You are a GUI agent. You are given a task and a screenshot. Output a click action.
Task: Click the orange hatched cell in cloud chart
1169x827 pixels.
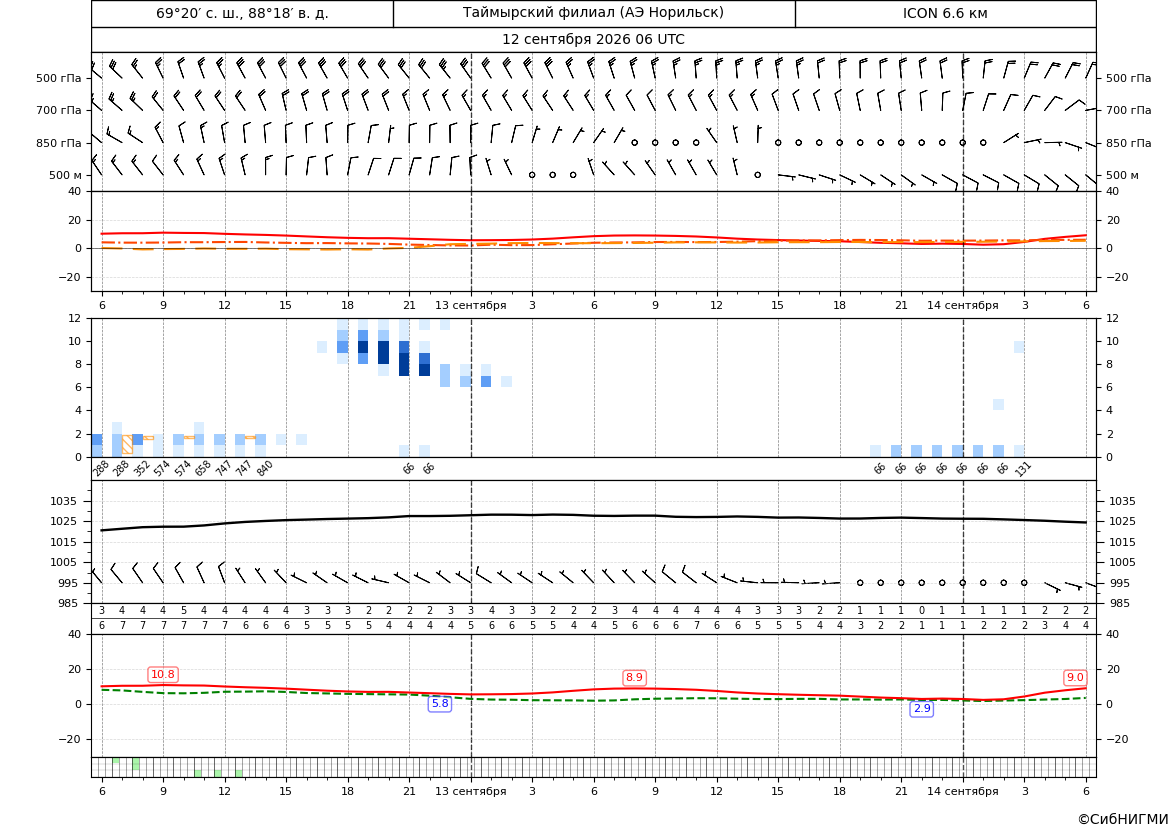pos(127,444)
